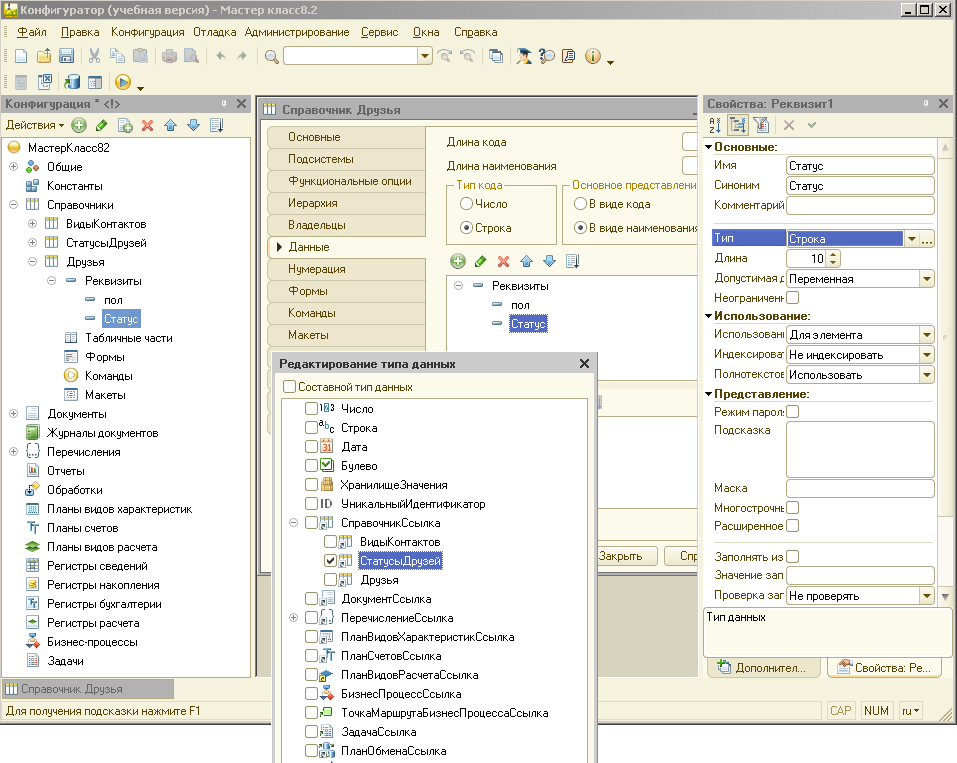
Task: Click the edit pencil icon above Реквизиты list
Action: coord(481,261)
